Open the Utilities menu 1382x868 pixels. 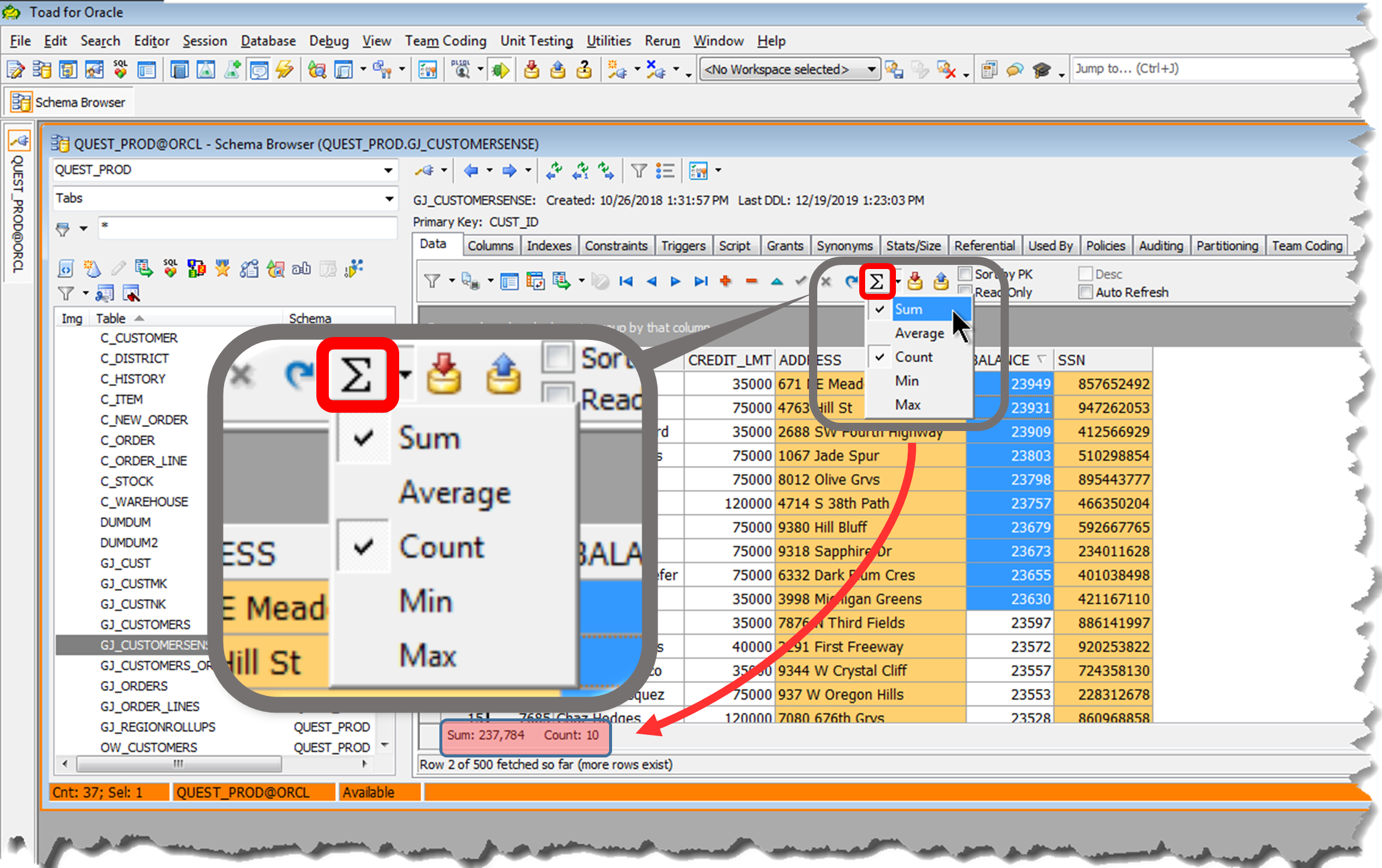pos(609,41)
